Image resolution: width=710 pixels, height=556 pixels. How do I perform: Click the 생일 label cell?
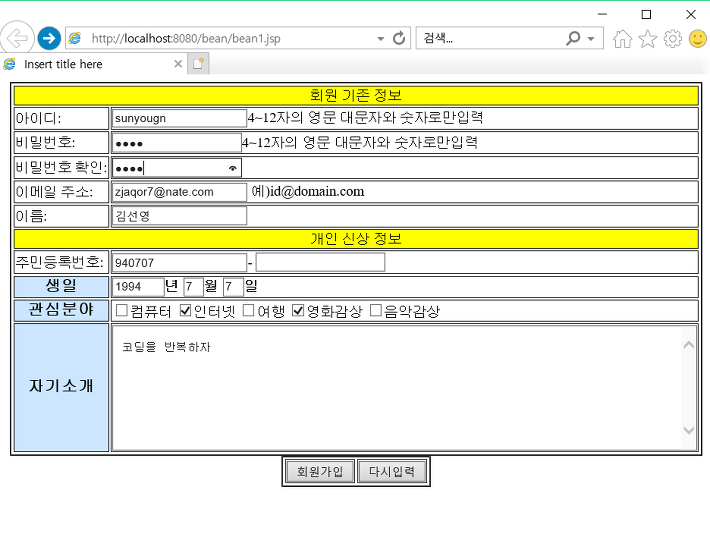point(61,286)
